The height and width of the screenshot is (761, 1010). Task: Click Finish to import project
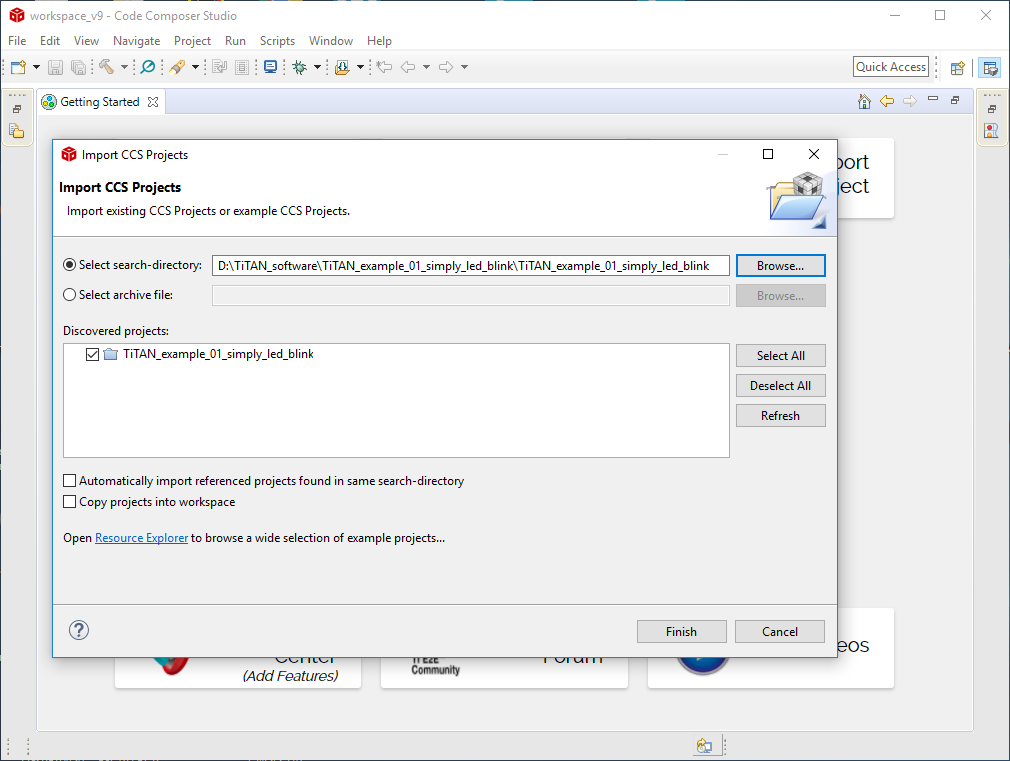(x=681, y=631)
